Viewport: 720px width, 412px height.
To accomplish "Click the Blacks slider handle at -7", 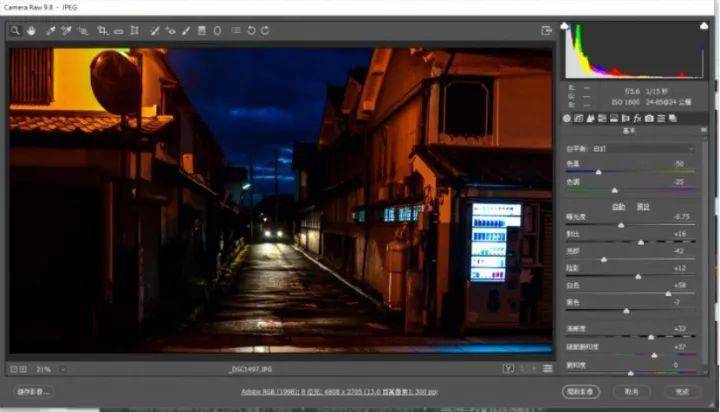I will (626, 311).
